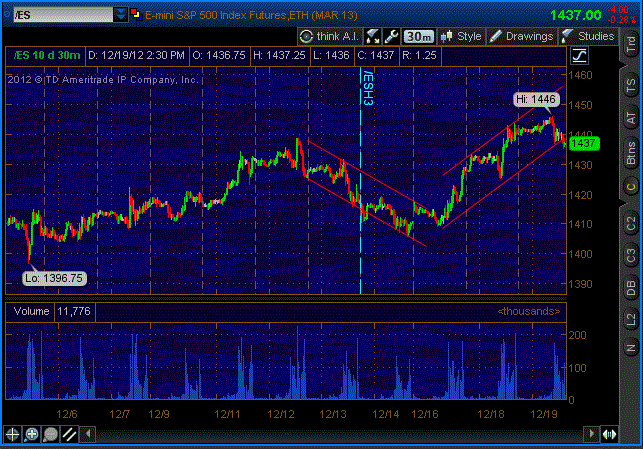Click the 12/19 date axis label
The image size is (643, 449).
coord(544,414)
